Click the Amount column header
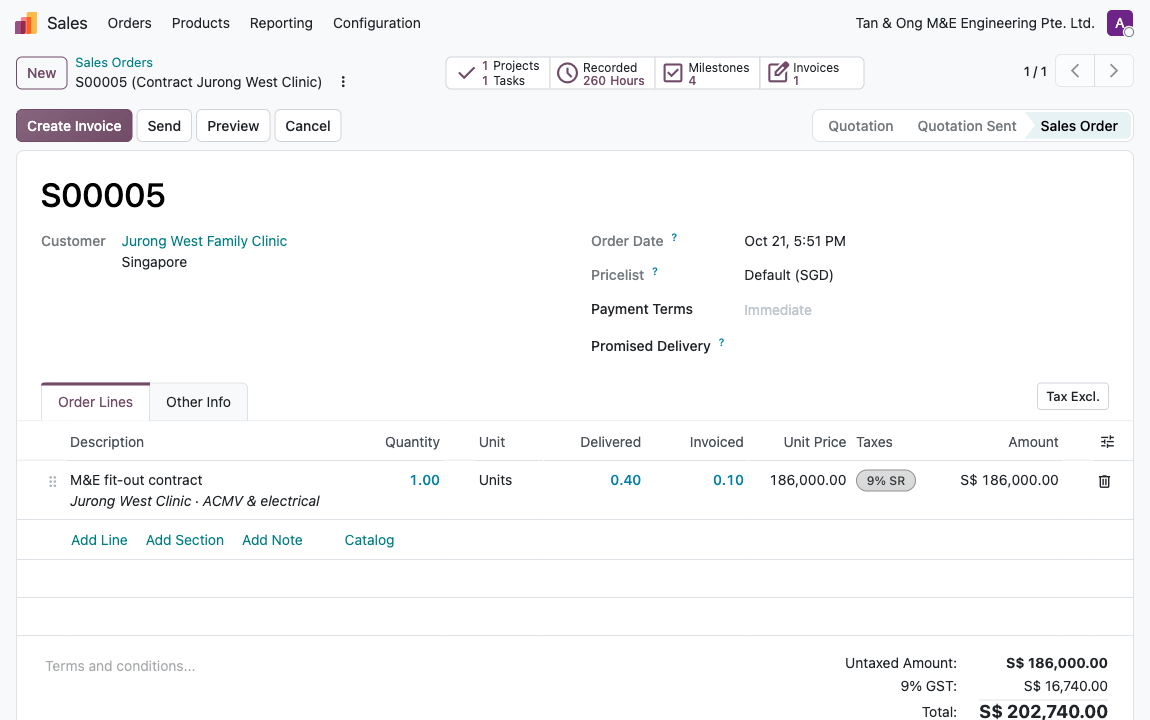This screenshot has width=1150, height=720. coord(1033,441)
